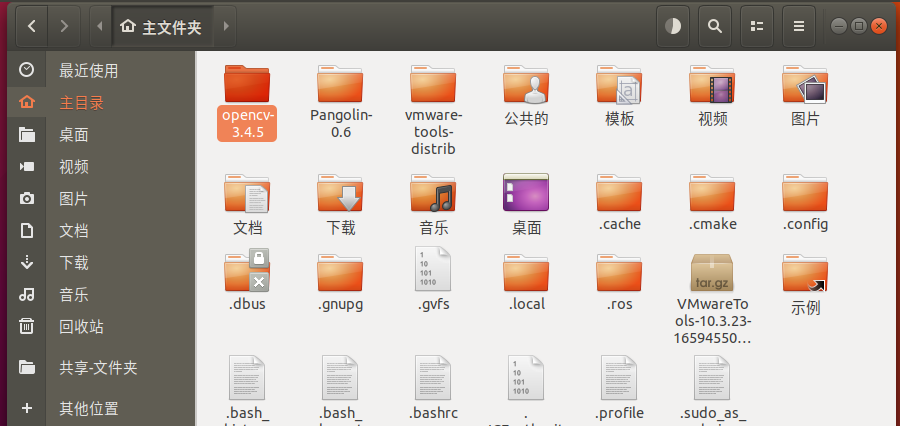Select the .cmake folder icon
Image resolution: width=900 pixels, height=426 pixels.
pyautogui.click(x=712, y=192)
